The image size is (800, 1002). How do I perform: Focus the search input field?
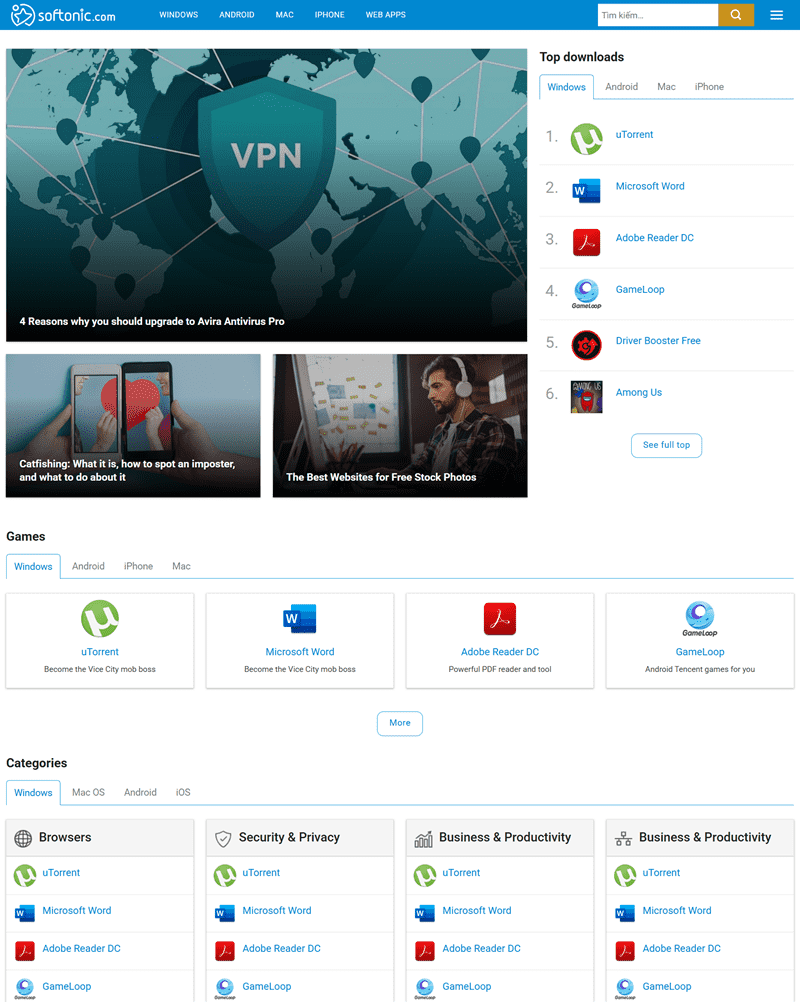(x=657, y=15)
